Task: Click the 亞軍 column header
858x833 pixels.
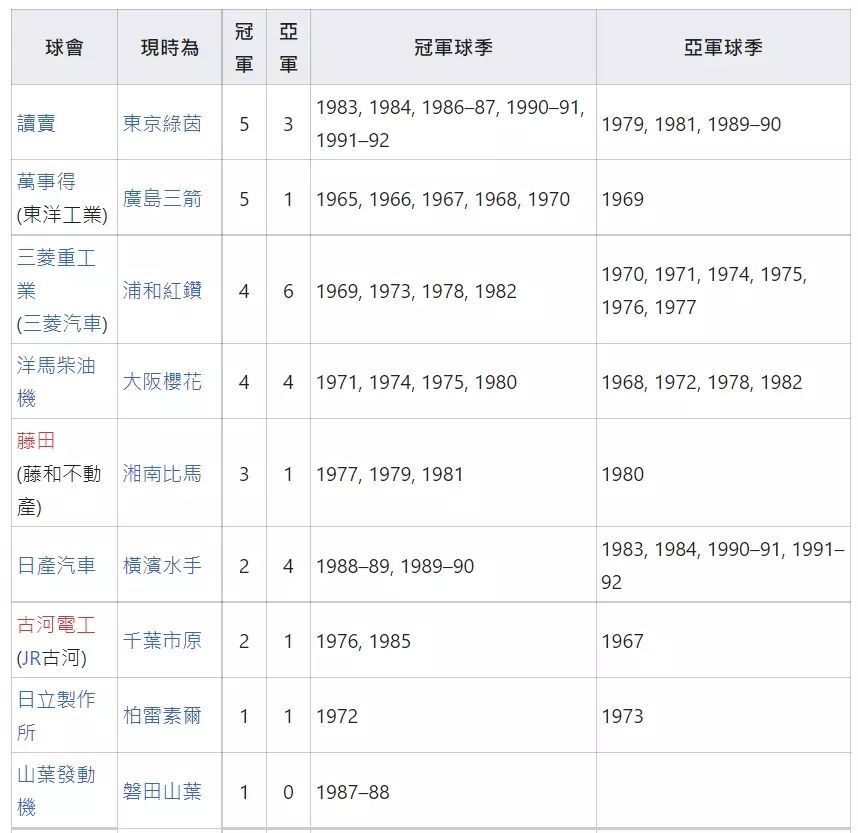Action: pyautogui.click(x=288, y=48)
